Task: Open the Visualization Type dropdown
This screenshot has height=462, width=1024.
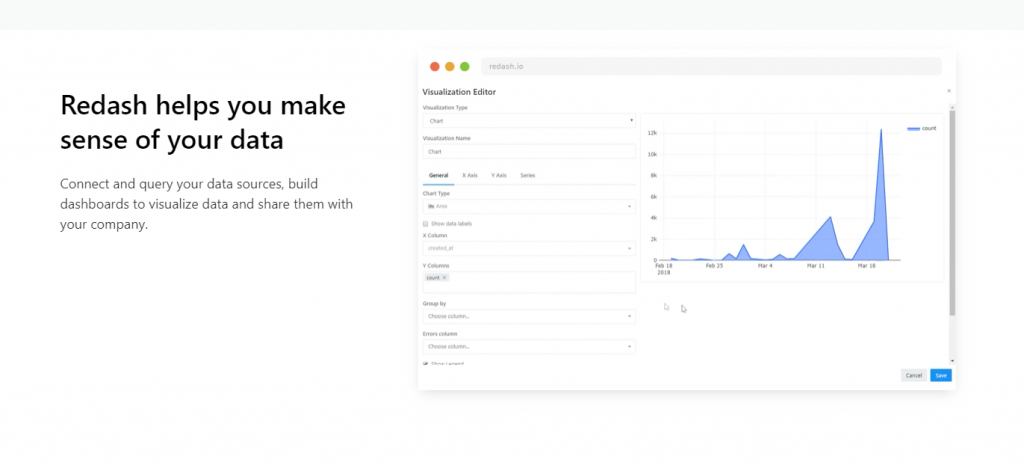Action: (x=529, y=121)
